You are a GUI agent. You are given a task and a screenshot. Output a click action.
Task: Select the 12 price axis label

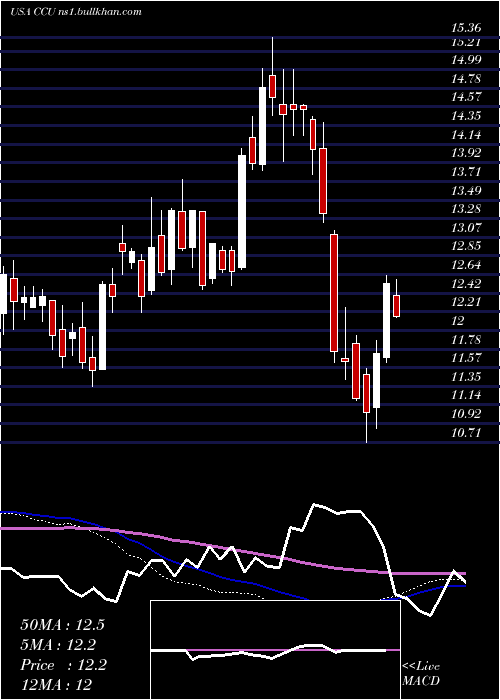click(458, 321)
